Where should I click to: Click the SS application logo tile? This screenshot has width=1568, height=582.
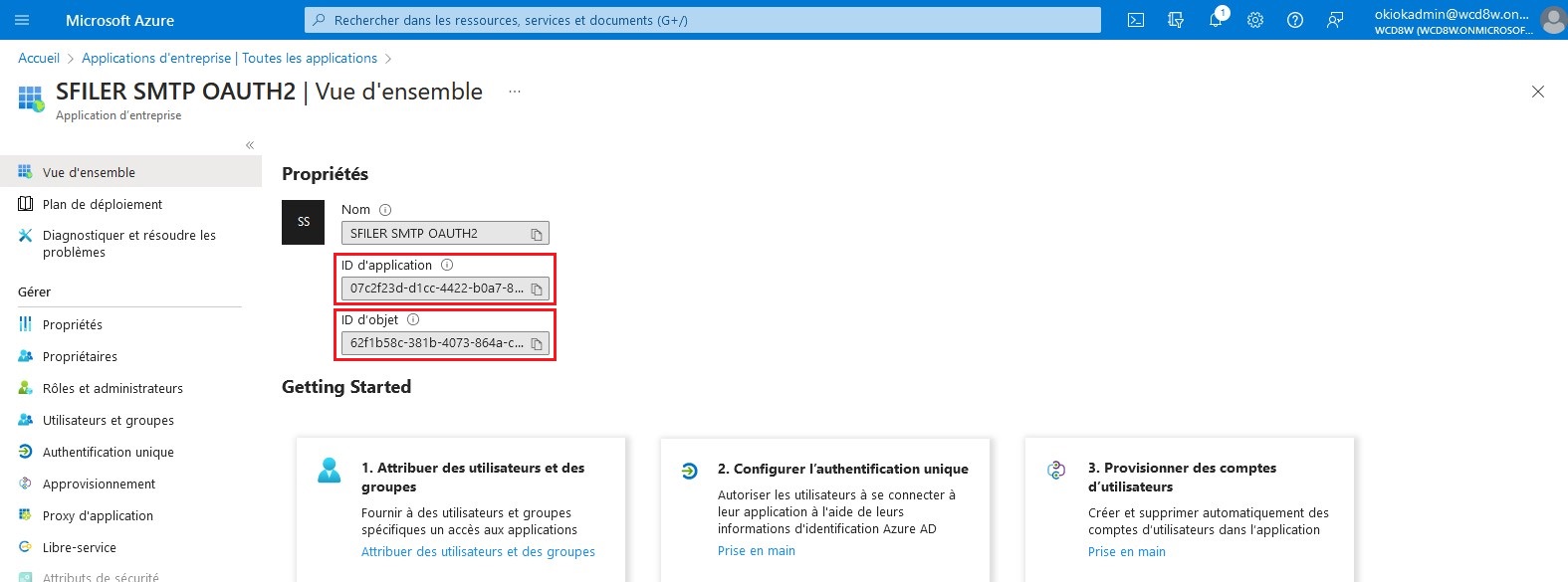pyautogui.click(x=304, y=222)
